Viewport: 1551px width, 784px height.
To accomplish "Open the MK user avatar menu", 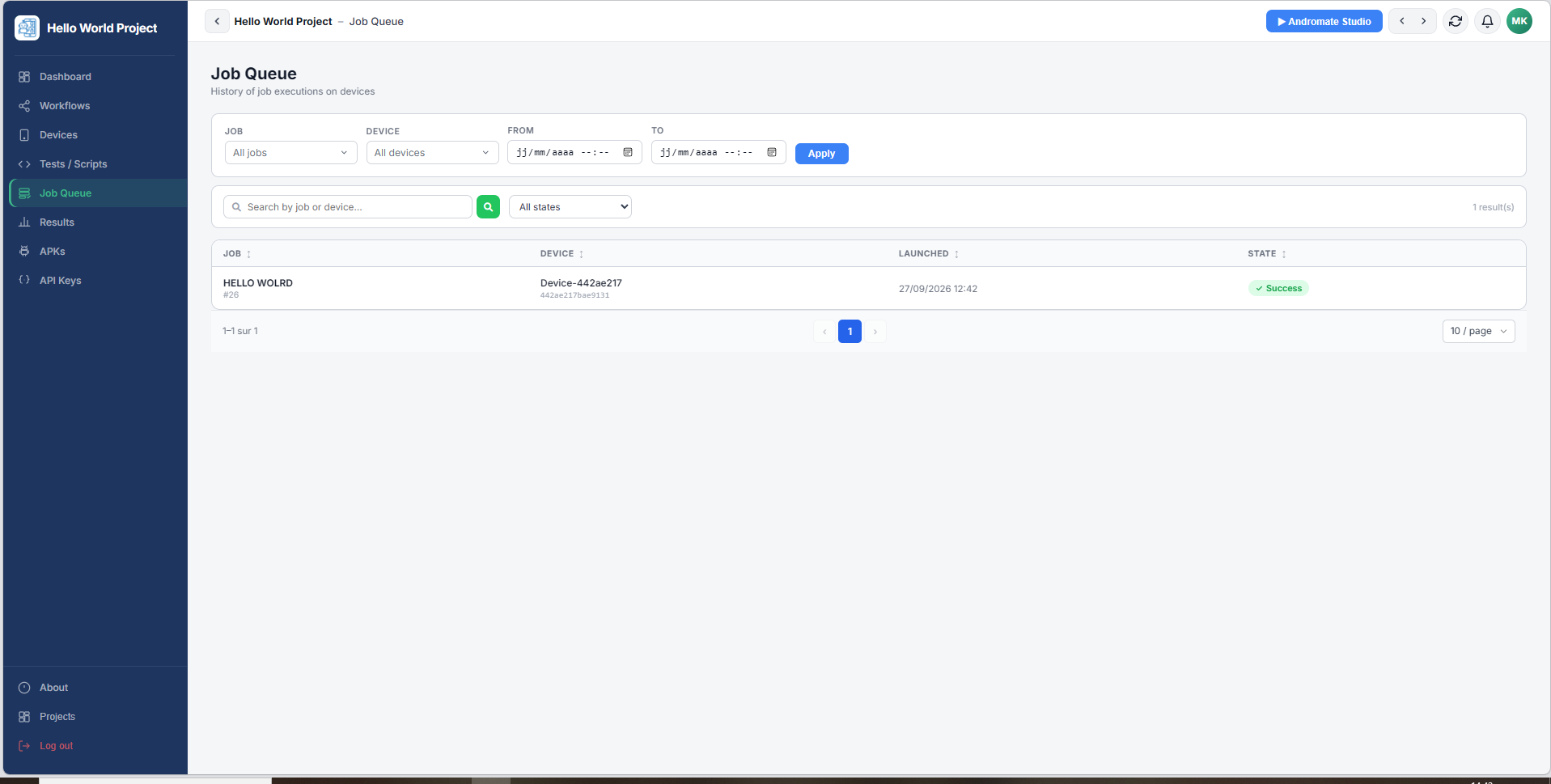I will [1519, 22].
